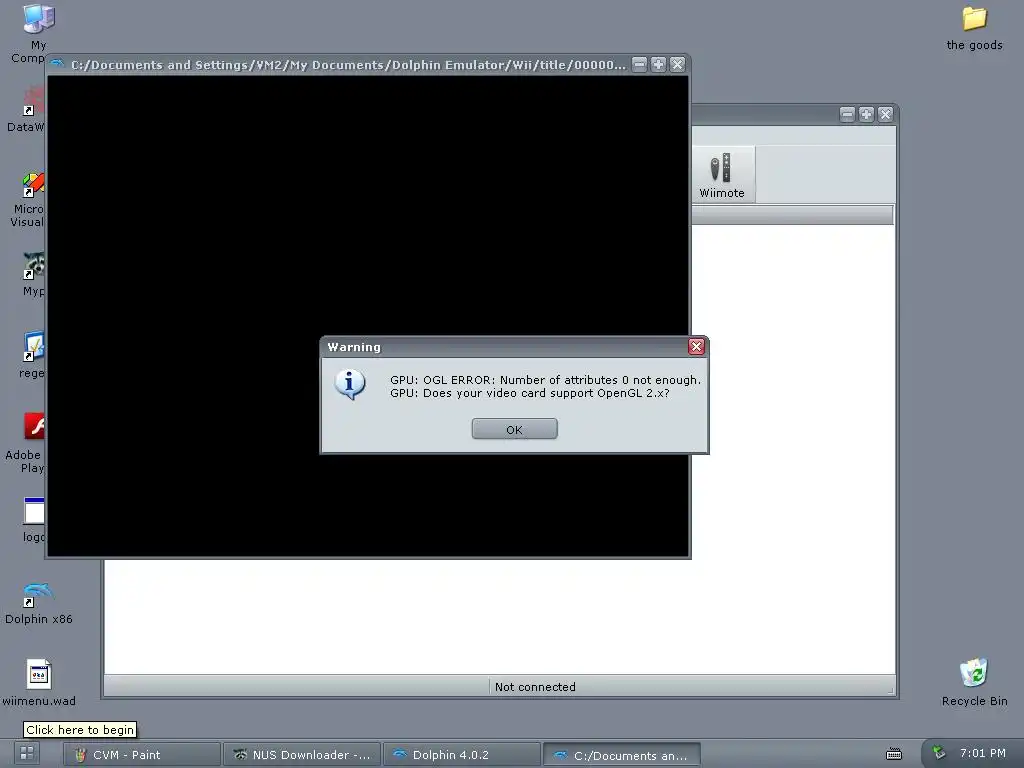Close the Dolphin game render window
This screenshot has height=768, width=1024.
click(677, 64)
